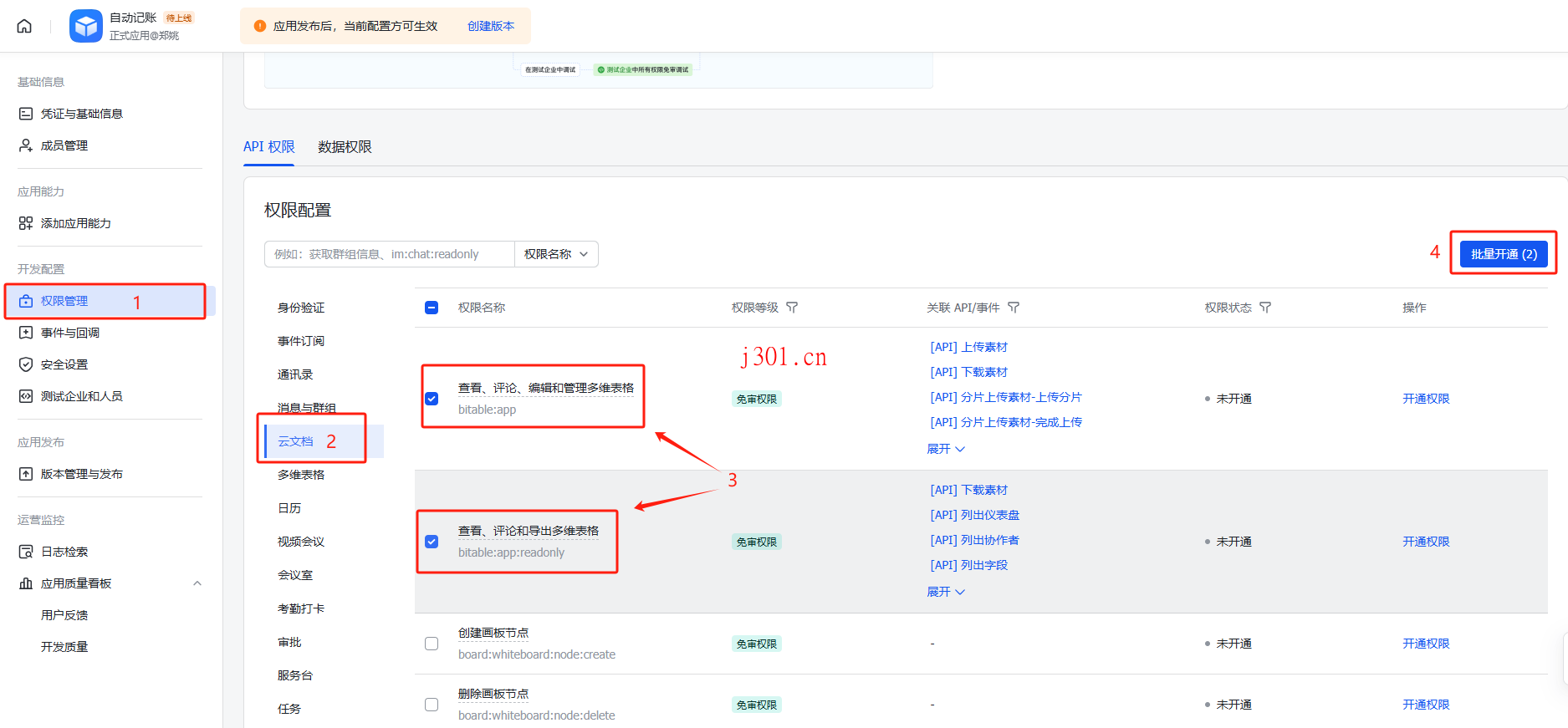Switch to 数据权限 tab
Screen dimensions: 1568x728
click(345, 147)
